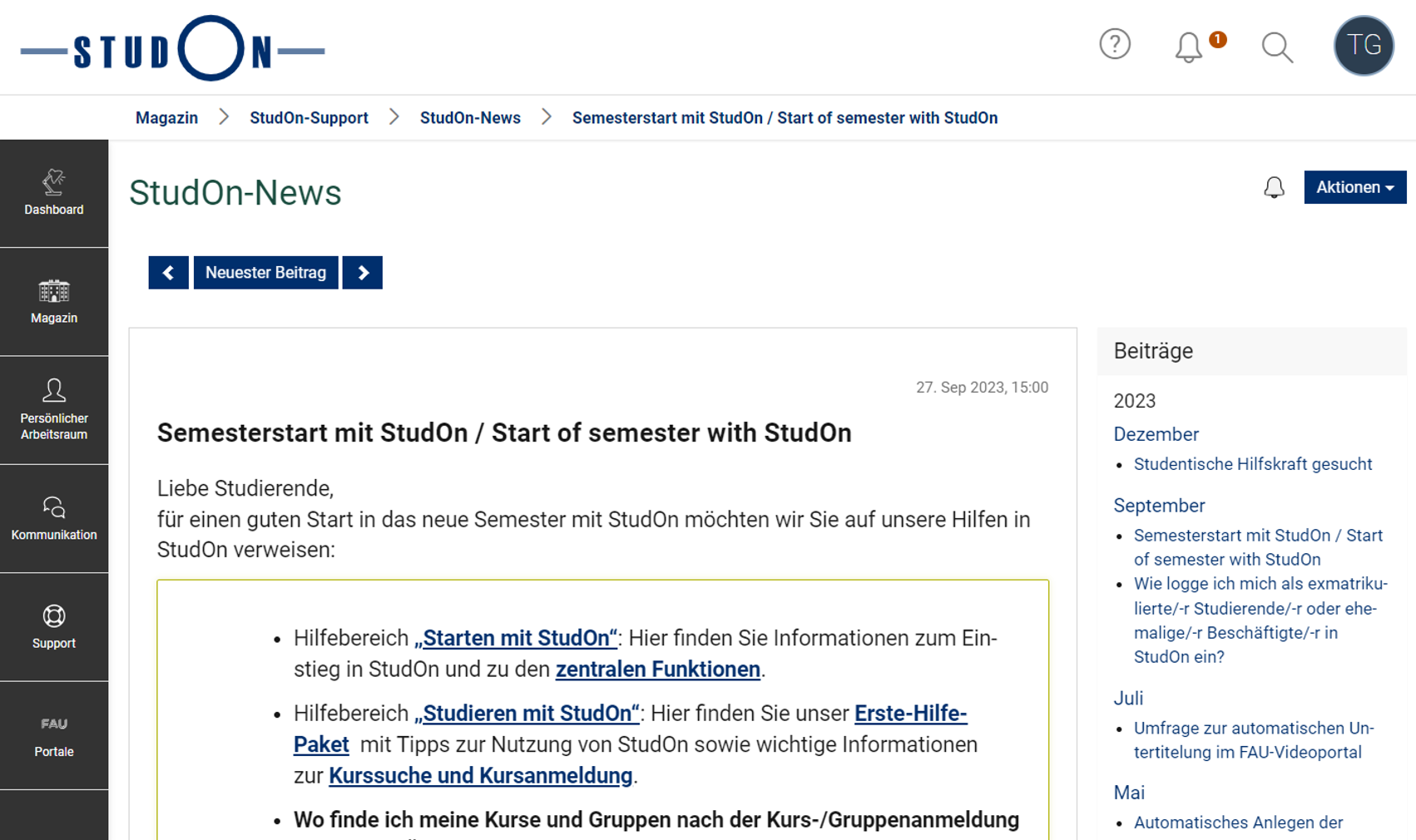Viewport: 1416px width, 840px height.
Task: Open Semesterstart mit StudOn sidebar post
Action: point(1258,547)
